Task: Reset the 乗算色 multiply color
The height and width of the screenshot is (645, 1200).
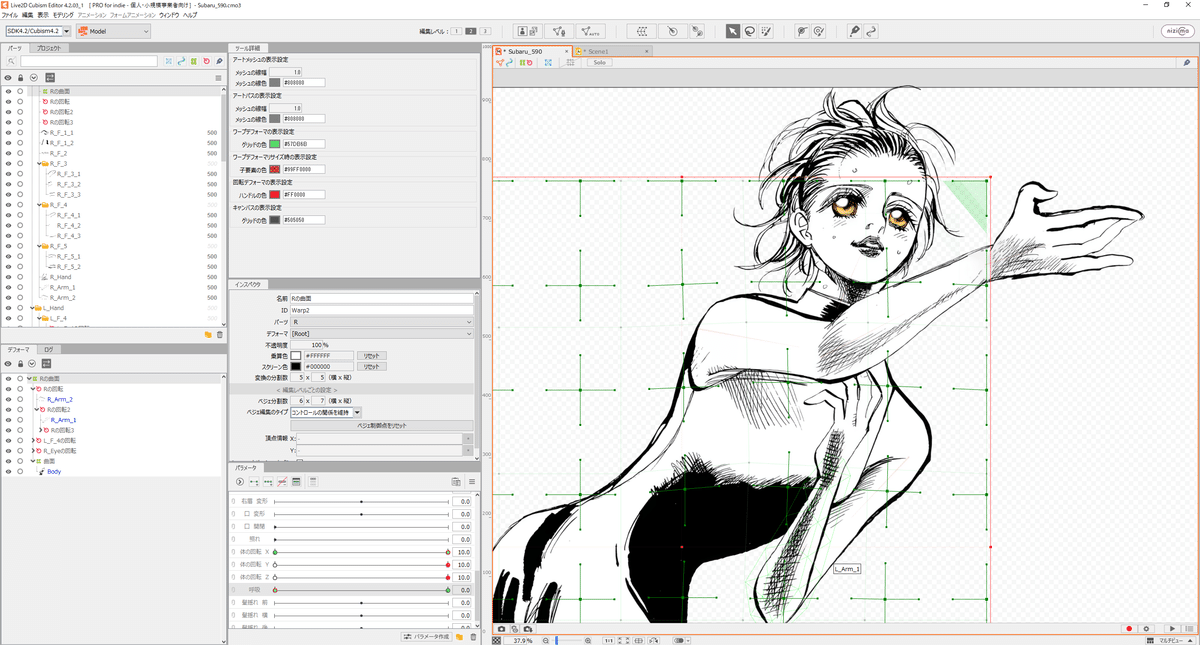Action: point(372,355)
